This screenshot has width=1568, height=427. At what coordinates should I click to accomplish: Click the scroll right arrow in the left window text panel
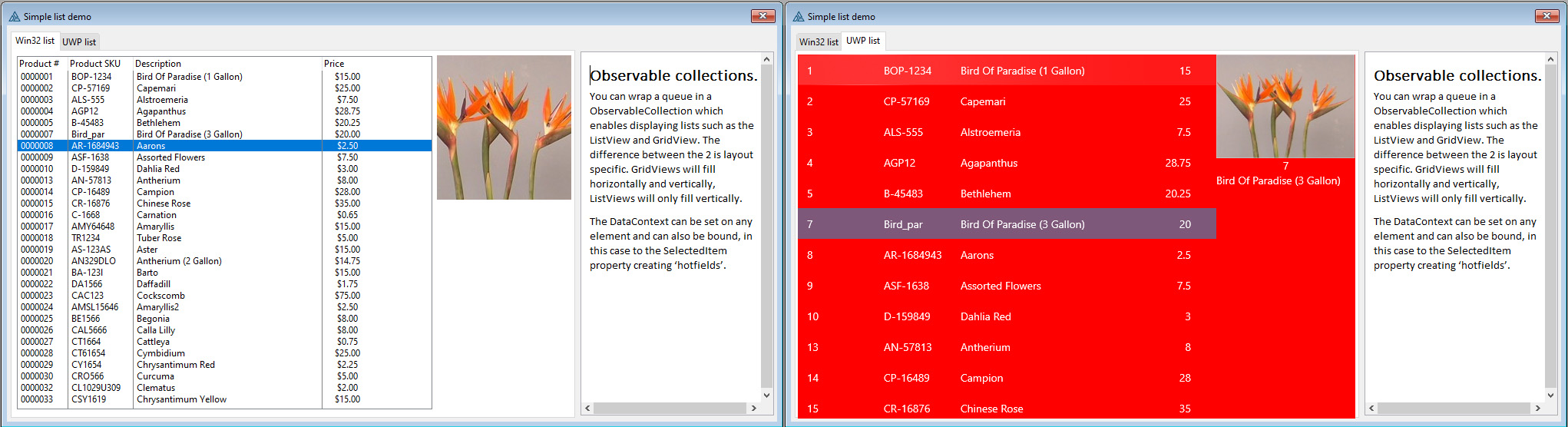[x=753, y=409]
